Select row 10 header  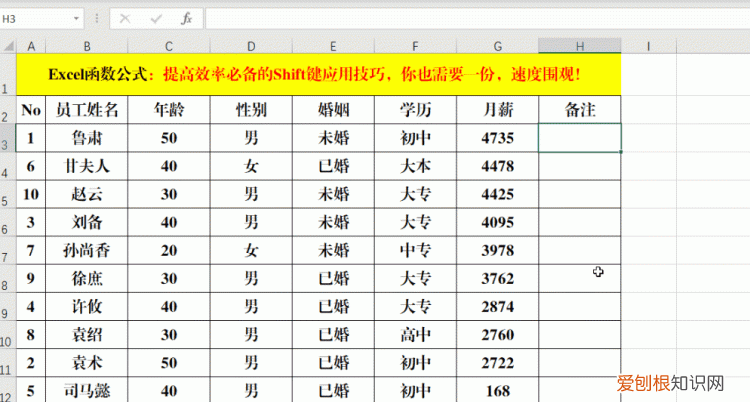(8, 335)
